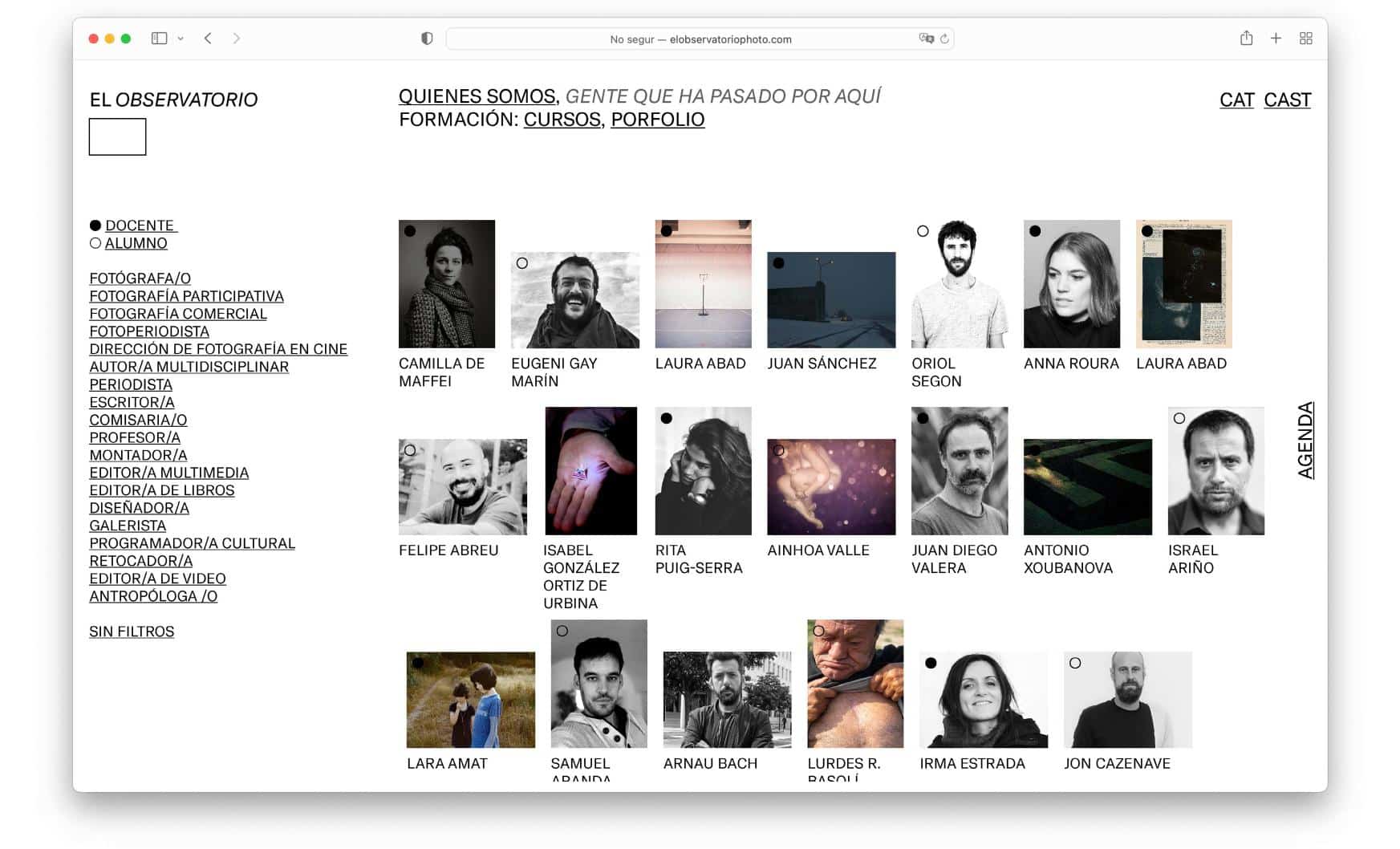Open the vertical AGENDA tab

point(1305,440)
